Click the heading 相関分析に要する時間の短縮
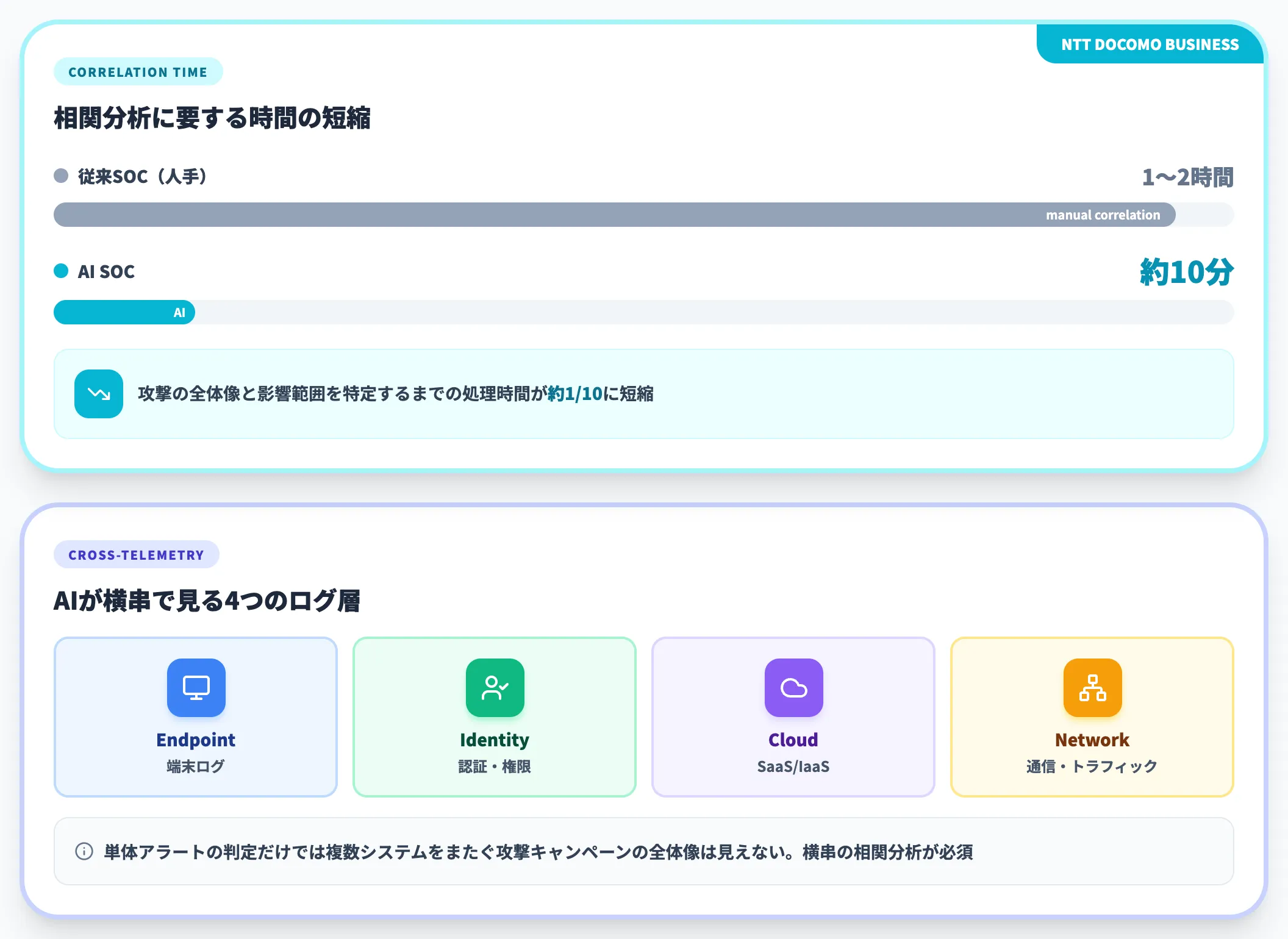1288x939 pixels. [x=212, y=118]
